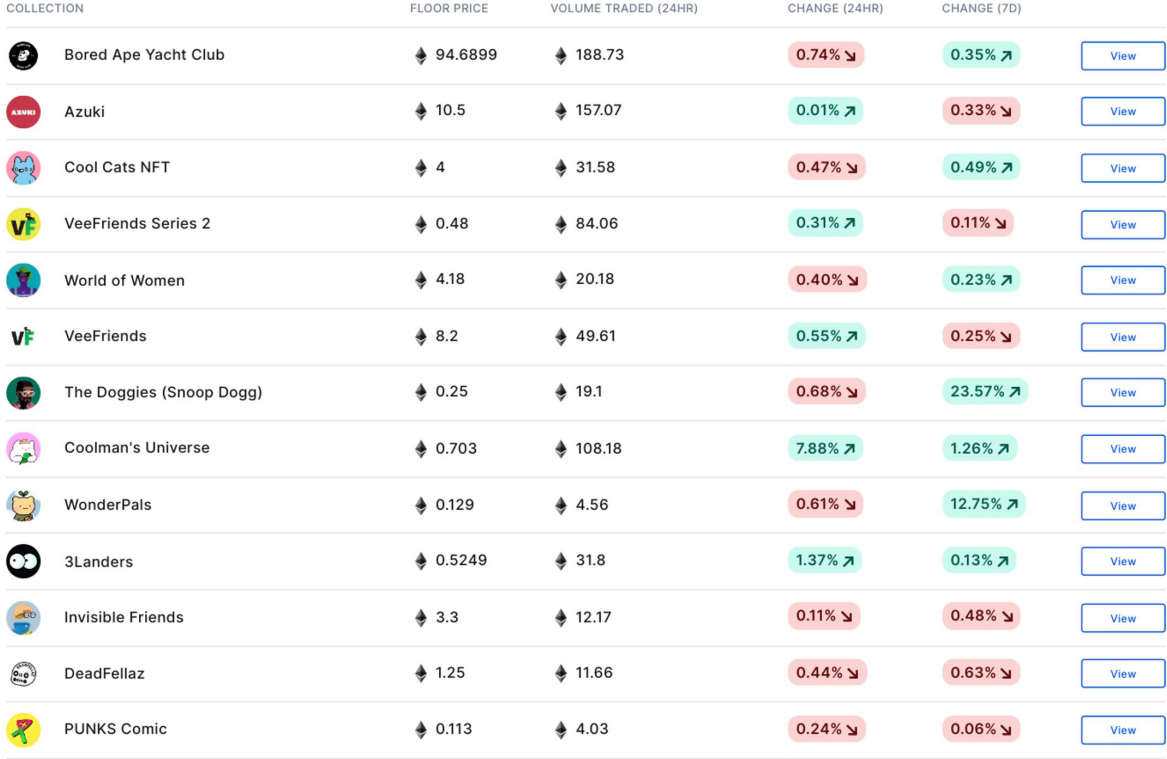View the Coolman's Universe collection

(x=1122, y=449)
